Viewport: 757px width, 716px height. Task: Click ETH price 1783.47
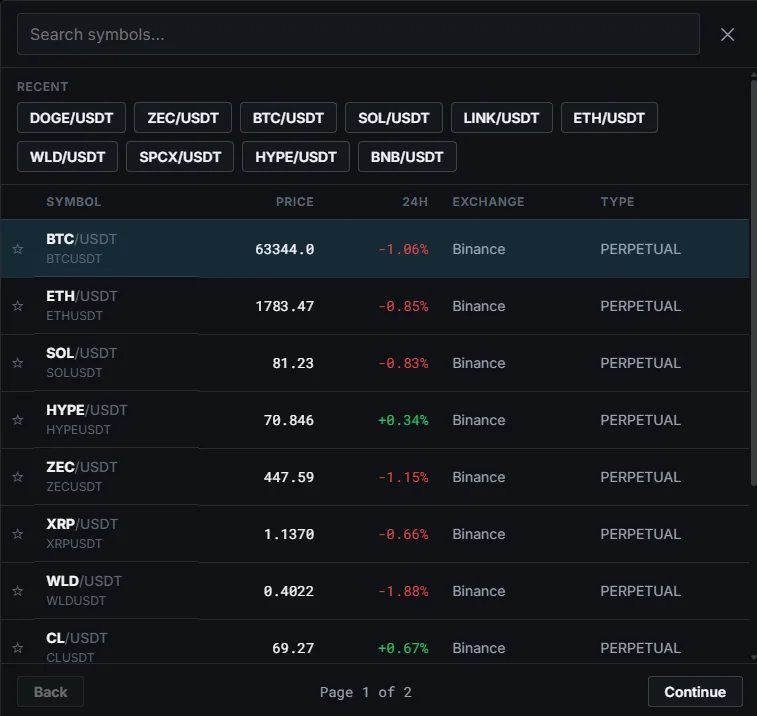tap(285, 306)
